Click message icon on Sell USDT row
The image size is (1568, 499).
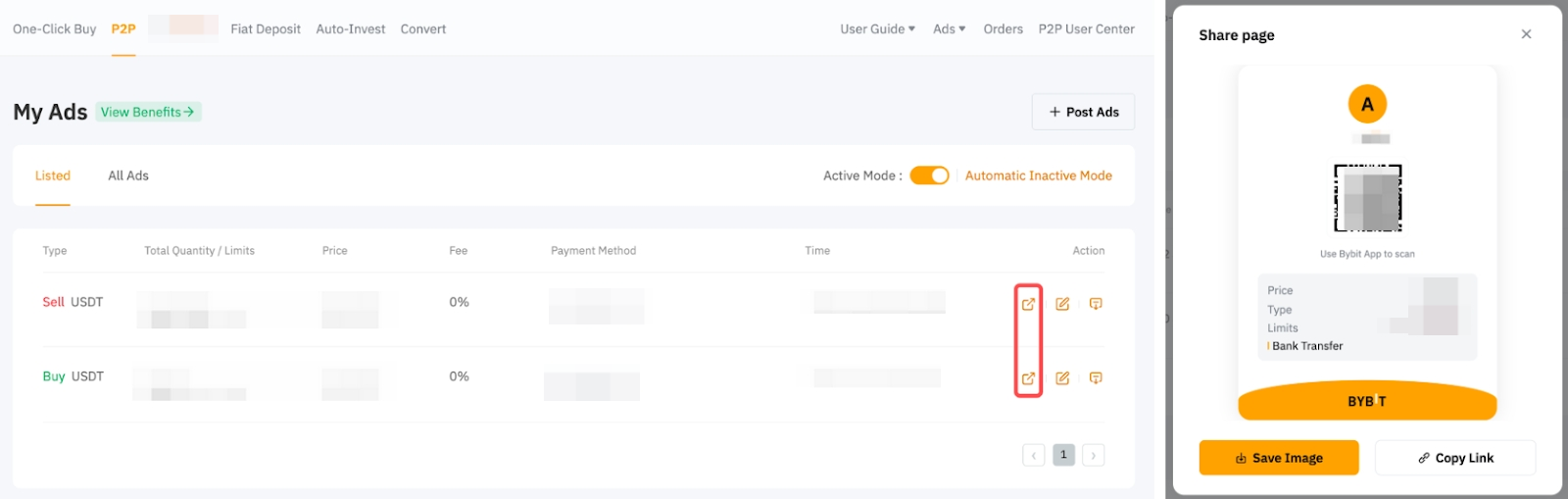(x=1096, y=304)
